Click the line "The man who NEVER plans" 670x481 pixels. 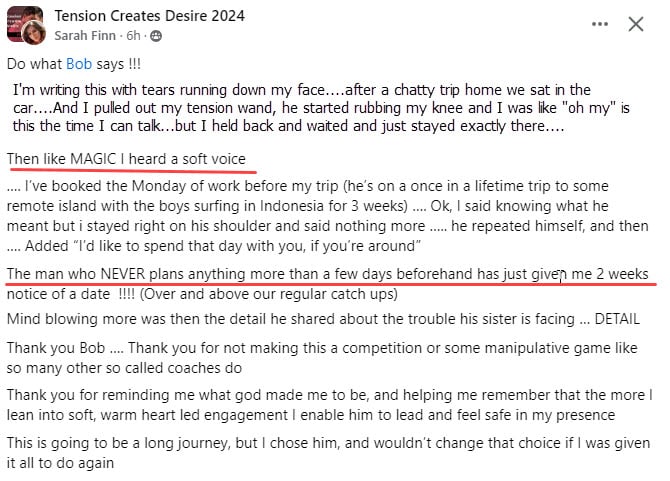click(x=327, y=274)
